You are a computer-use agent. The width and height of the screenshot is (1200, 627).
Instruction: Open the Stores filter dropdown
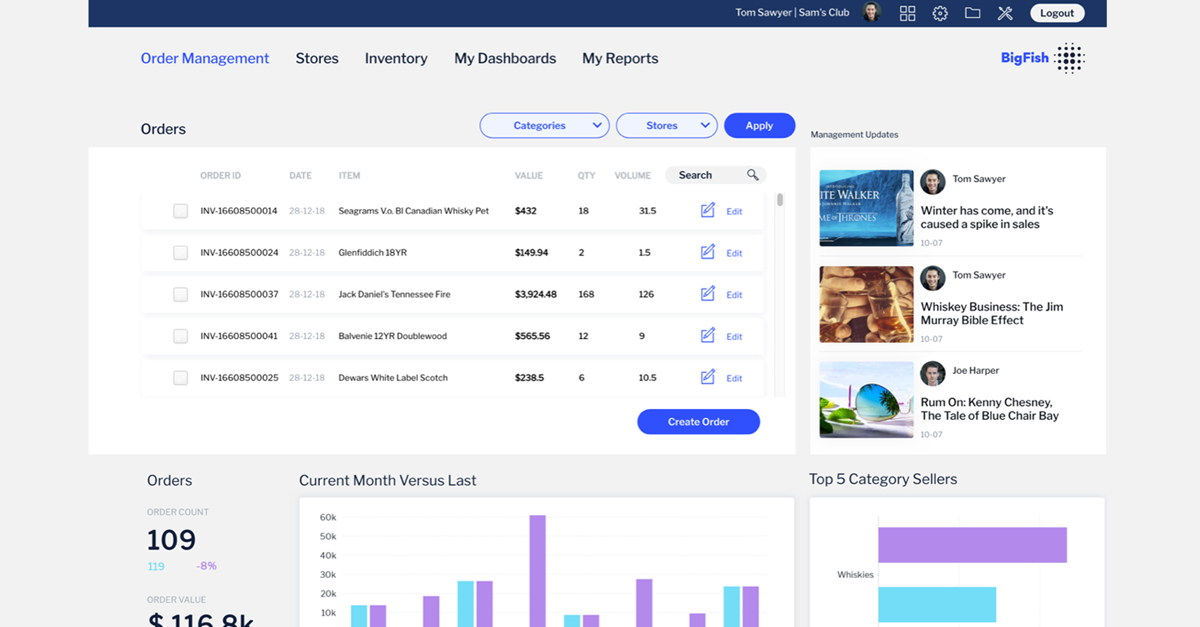click(667, 126)
